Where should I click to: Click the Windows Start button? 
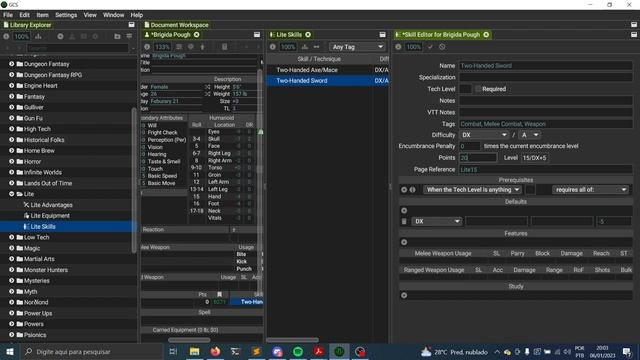pyautogui.click(x=10, y=351)
